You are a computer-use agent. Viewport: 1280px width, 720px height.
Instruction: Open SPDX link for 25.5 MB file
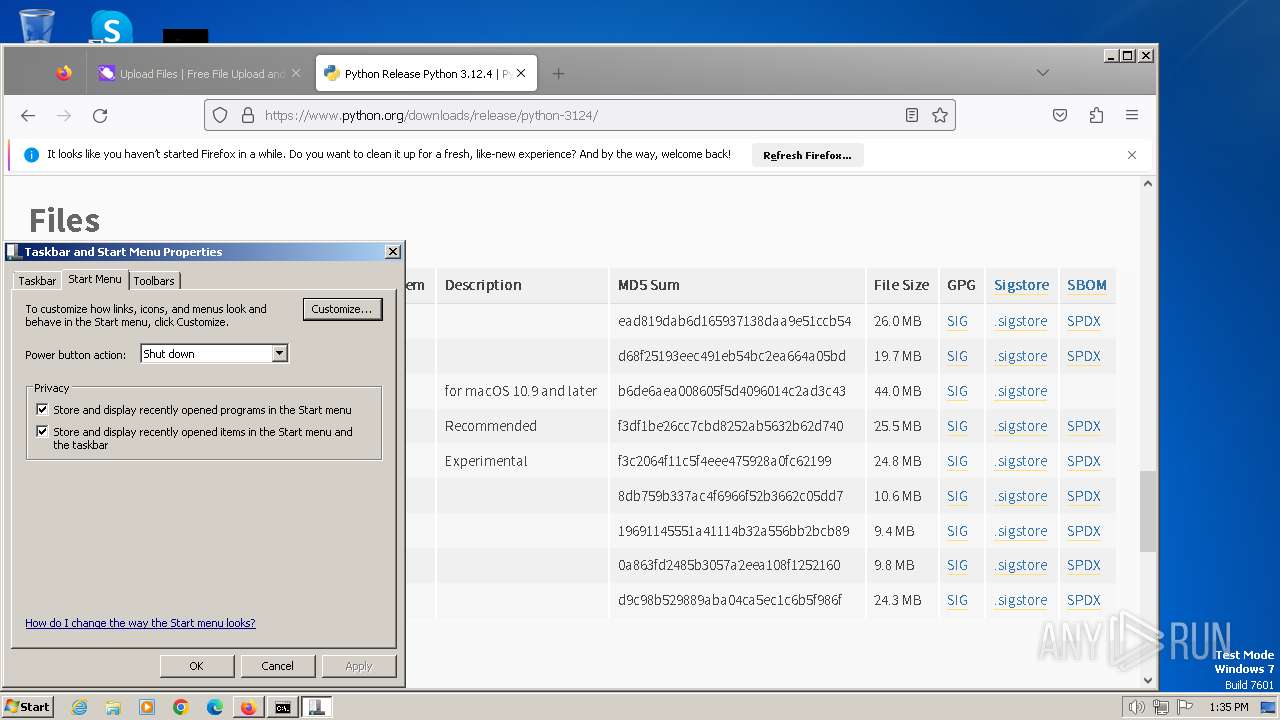pos(1084,426)
